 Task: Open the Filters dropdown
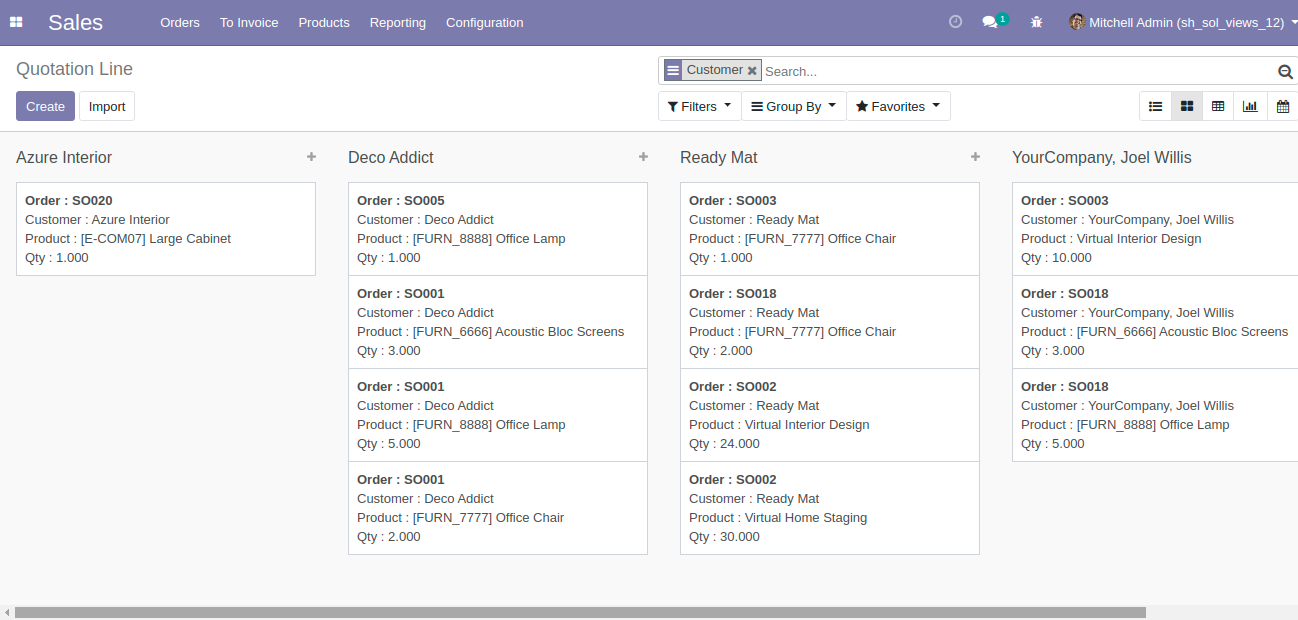coord(699,106)
